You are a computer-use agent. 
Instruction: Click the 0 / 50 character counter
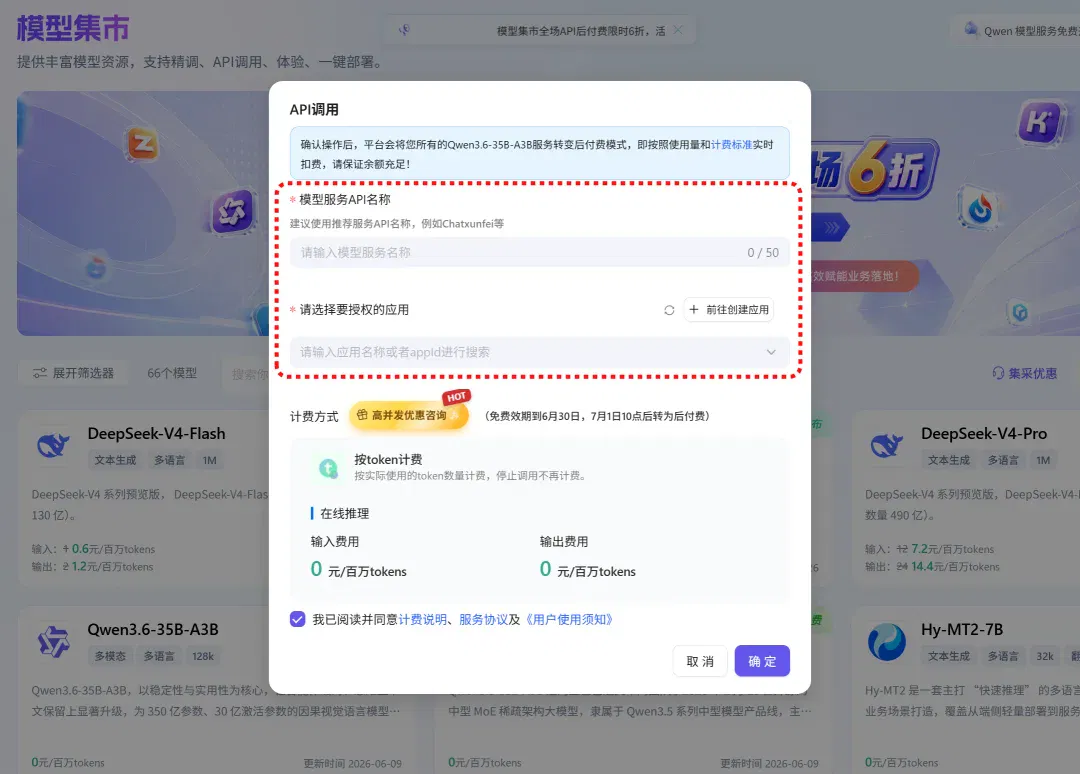(x=763, y=253)
